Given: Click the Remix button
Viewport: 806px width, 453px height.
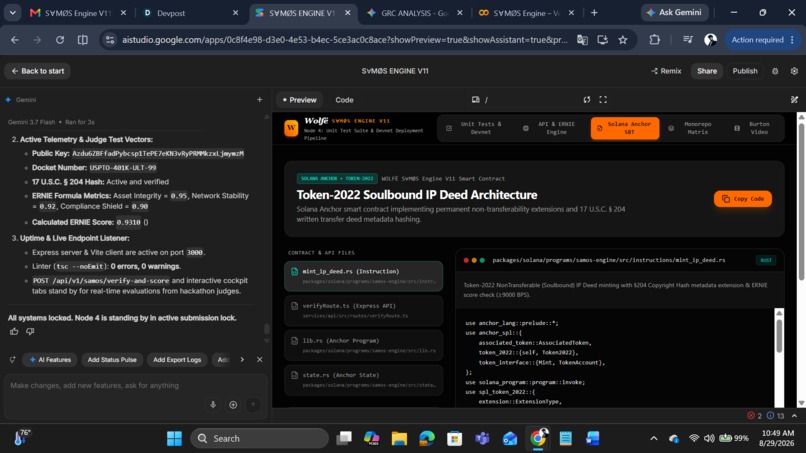Looking at the screenshot, I should [666, 71].
